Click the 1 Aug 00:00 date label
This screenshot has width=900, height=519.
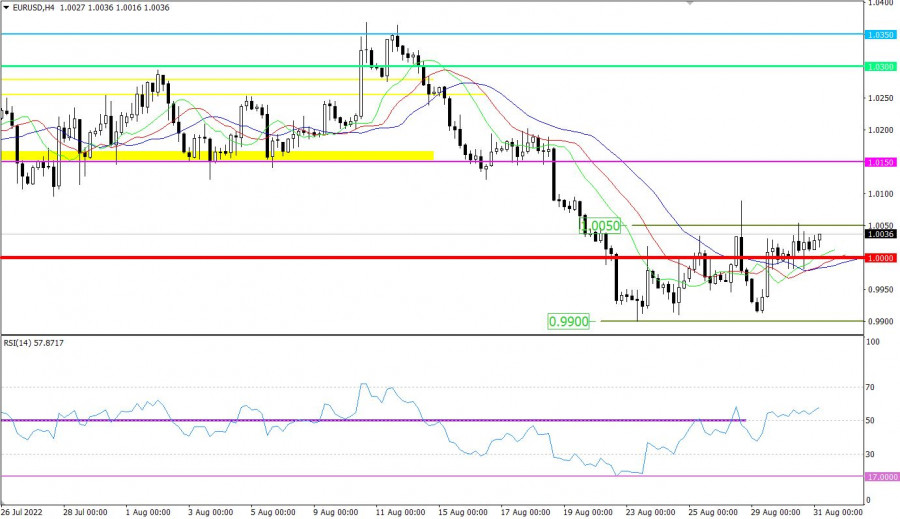148,512
